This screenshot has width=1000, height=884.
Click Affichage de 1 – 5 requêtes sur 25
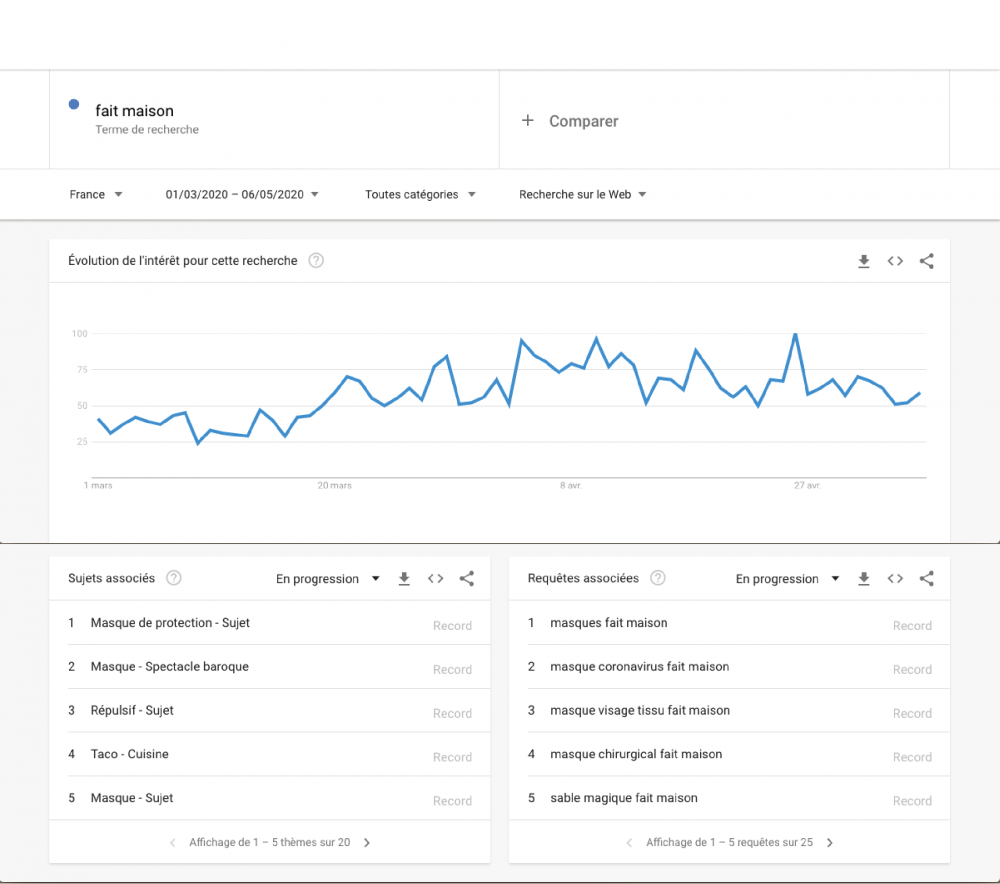(x=730, y=843)
